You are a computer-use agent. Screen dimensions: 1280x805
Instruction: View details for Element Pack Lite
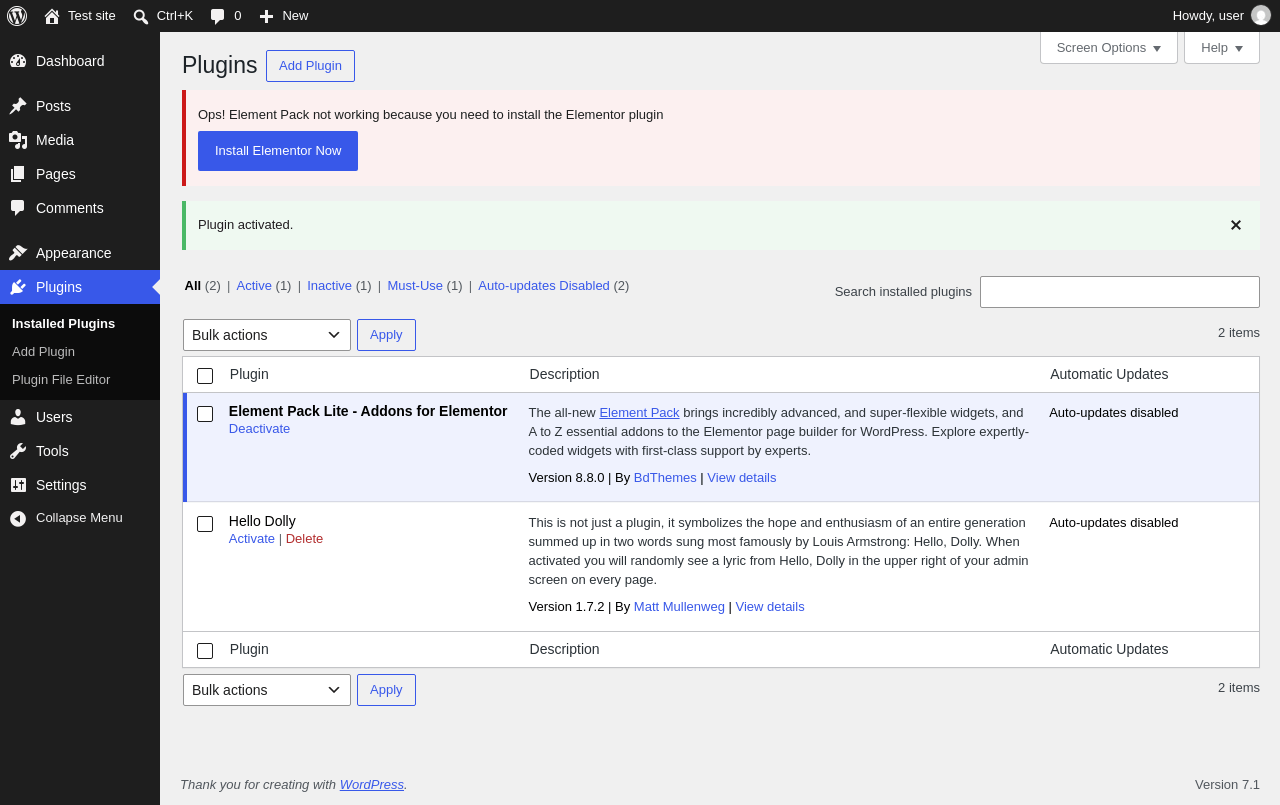[742, 478]
